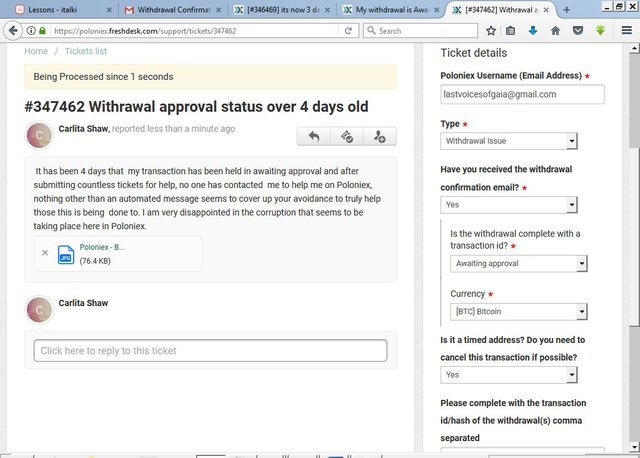Switch to Withdrawal Confirmation Gmail tab
Screen dimensions: 640x458
(x=173, y=10)
